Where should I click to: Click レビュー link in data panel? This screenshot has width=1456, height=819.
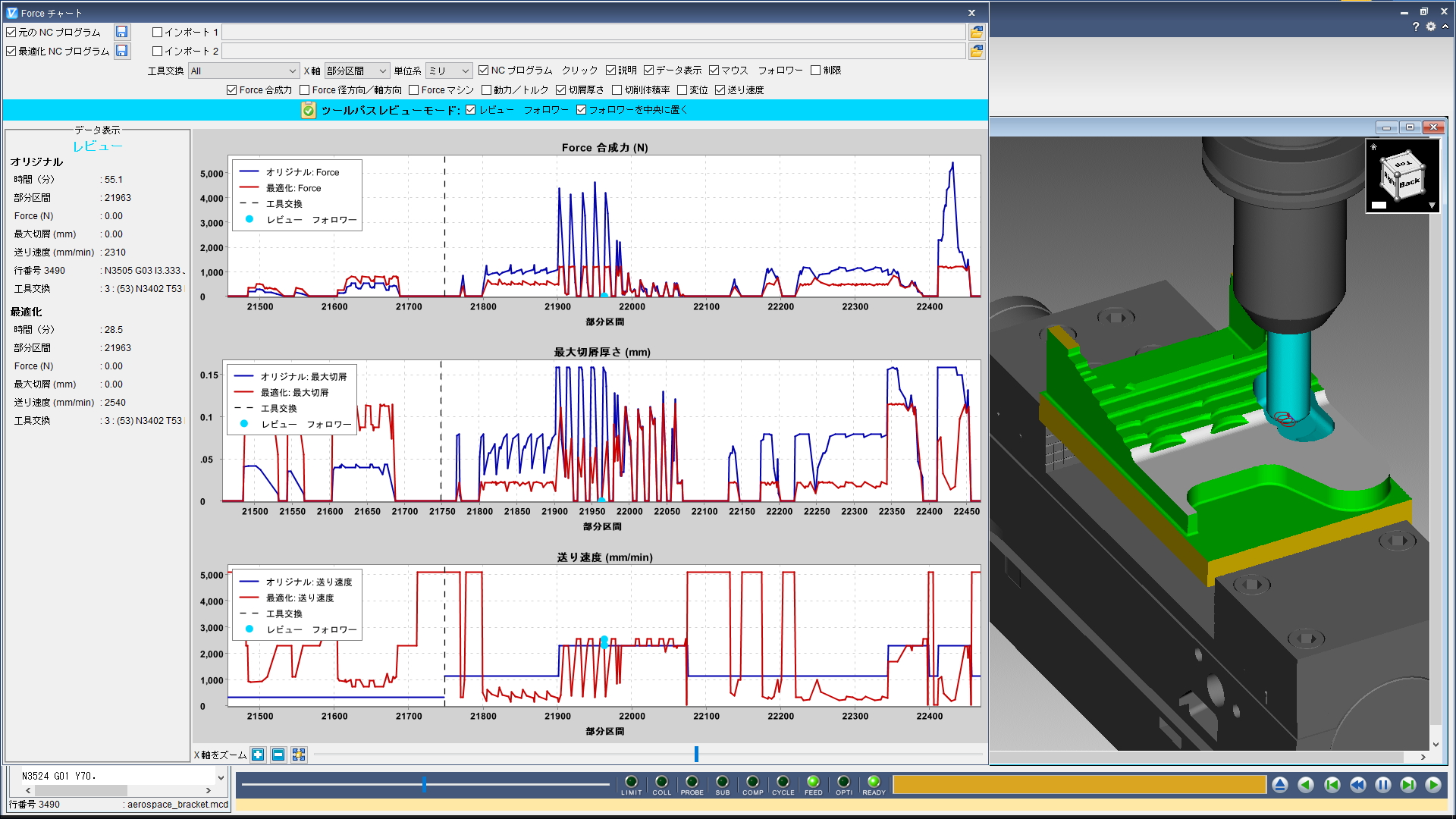click(x=97, y=146)
